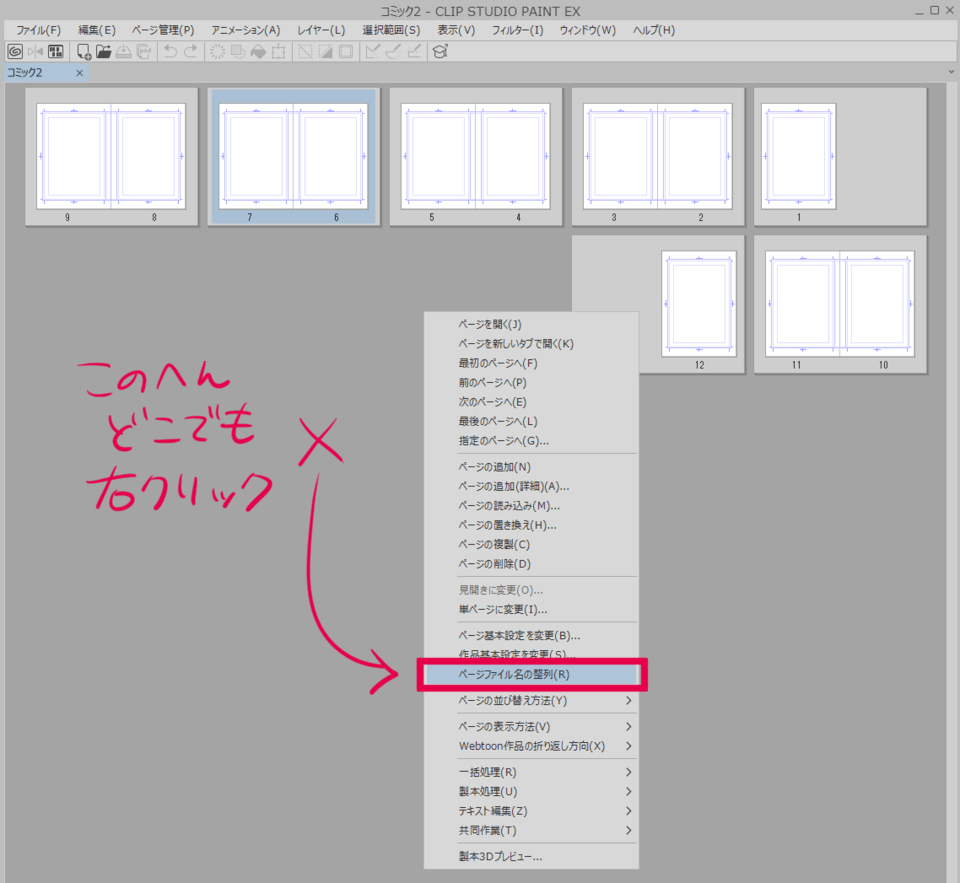
Task: Choose 最初のページへ(F)
Action: (531, 364)
